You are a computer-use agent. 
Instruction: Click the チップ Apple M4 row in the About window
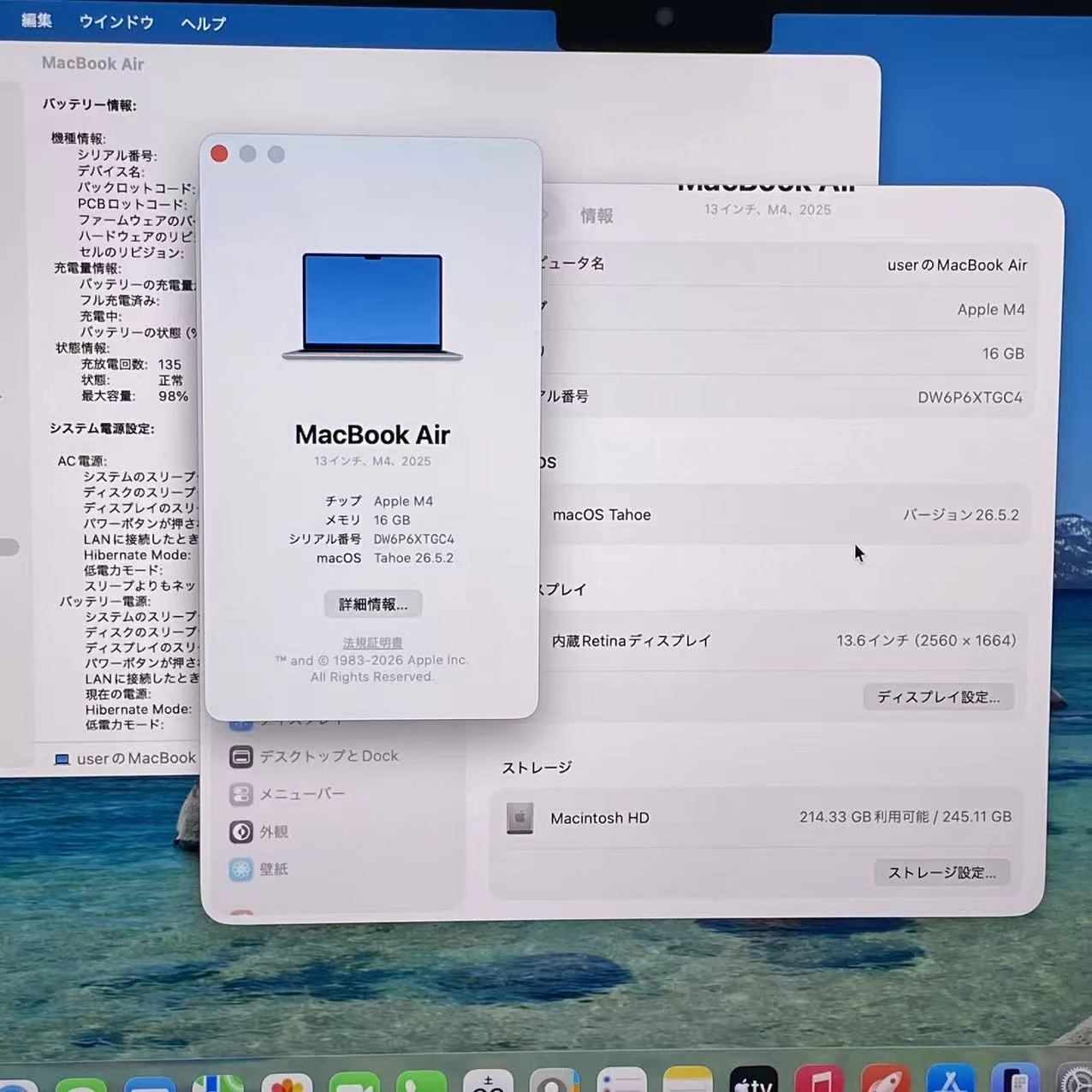point(379,501)
